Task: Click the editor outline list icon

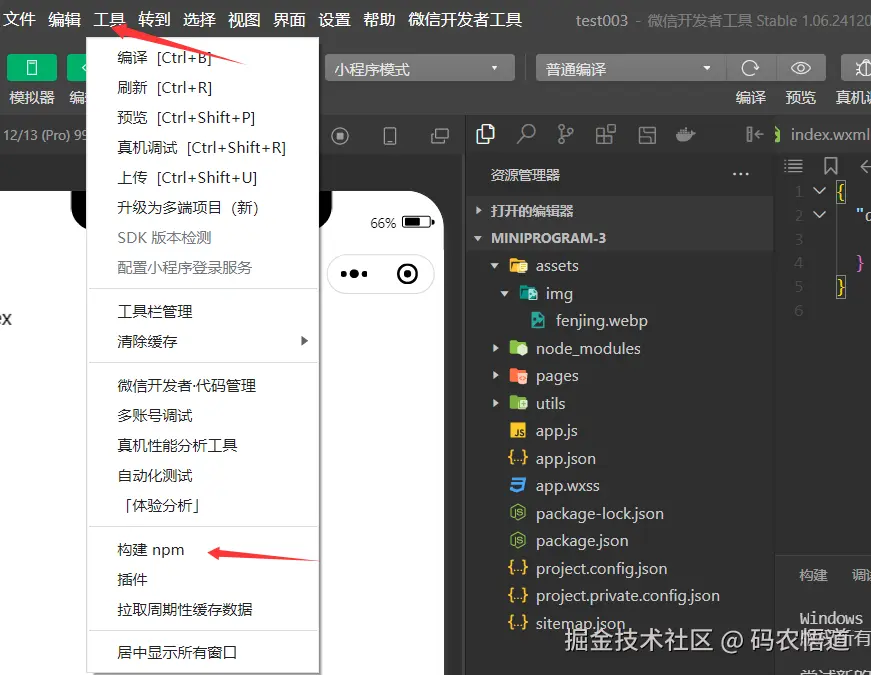Action: point(793,166)
